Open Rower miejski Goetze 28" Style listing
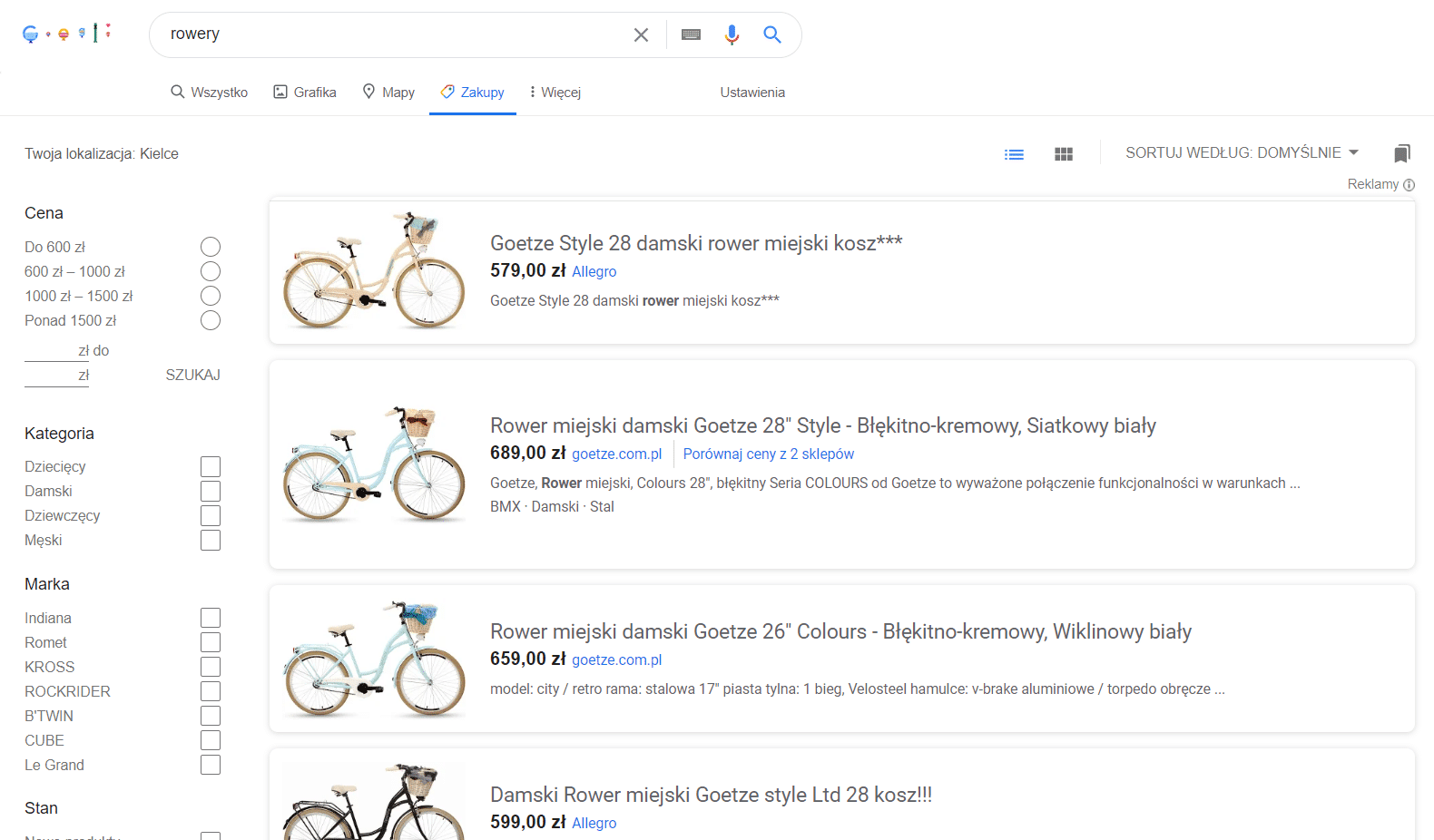Image resolution: width=1434 pixels, height=840 pixels. (x=823, y=425)
